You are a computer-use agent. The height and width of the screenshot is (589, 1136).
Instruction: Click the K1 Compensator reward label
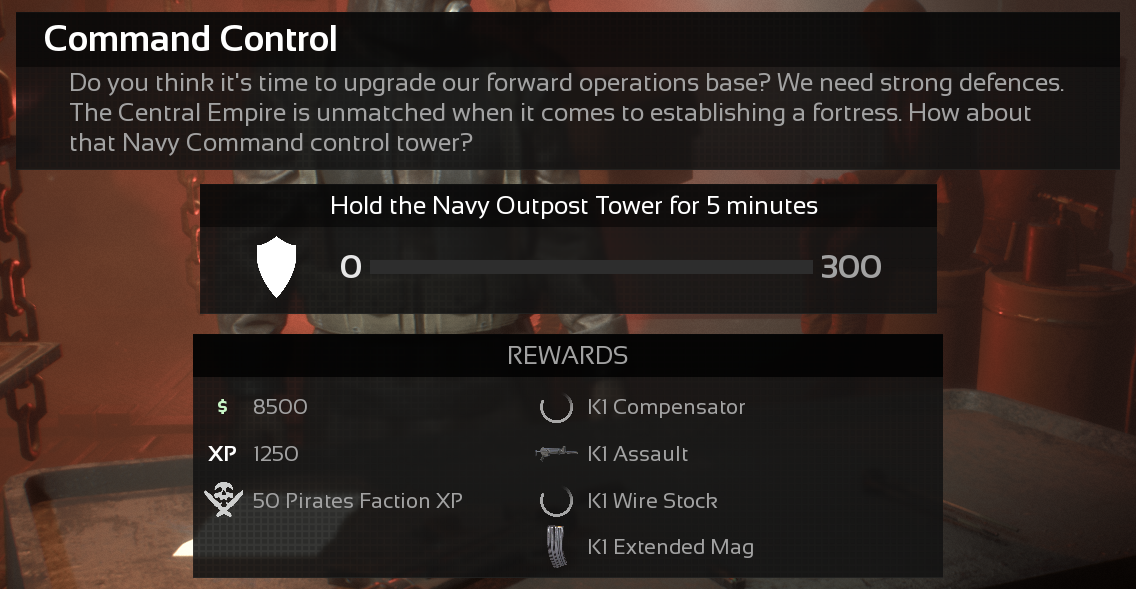[x=666, y=407]
